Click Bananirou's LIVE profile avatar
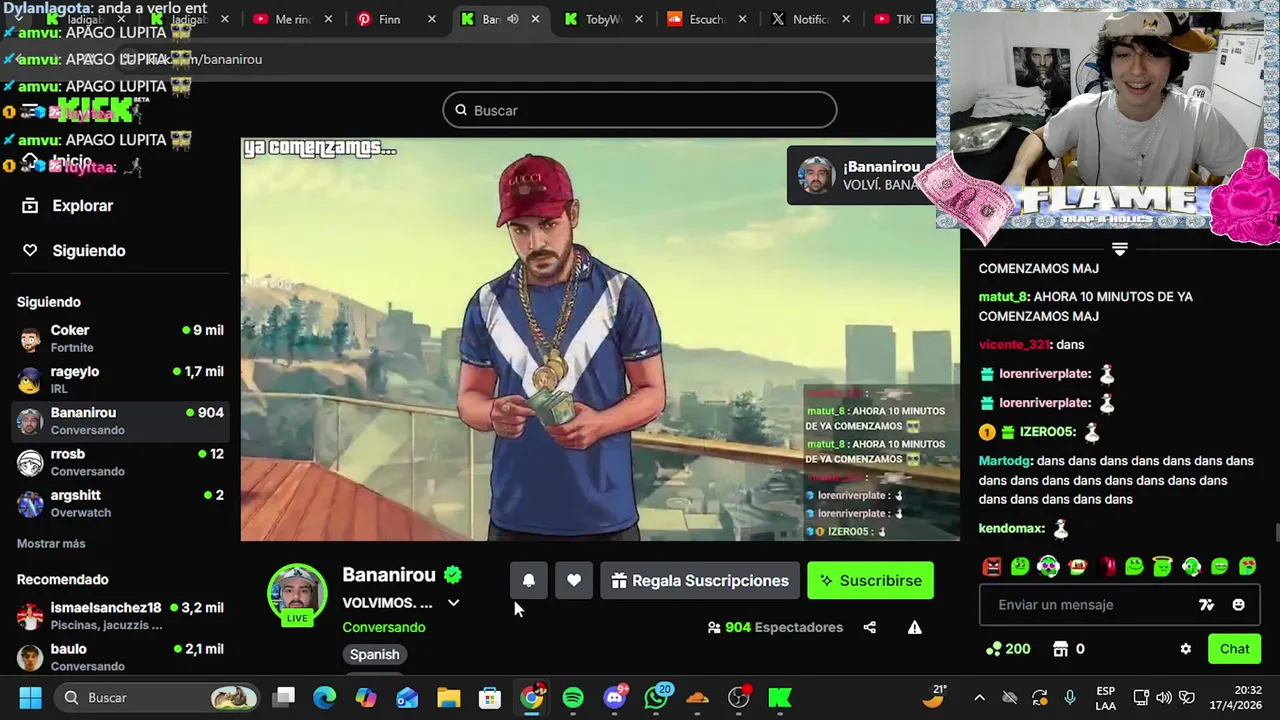Image resolution: width=1280 pixels, height=720 pixels. point(297,593)
